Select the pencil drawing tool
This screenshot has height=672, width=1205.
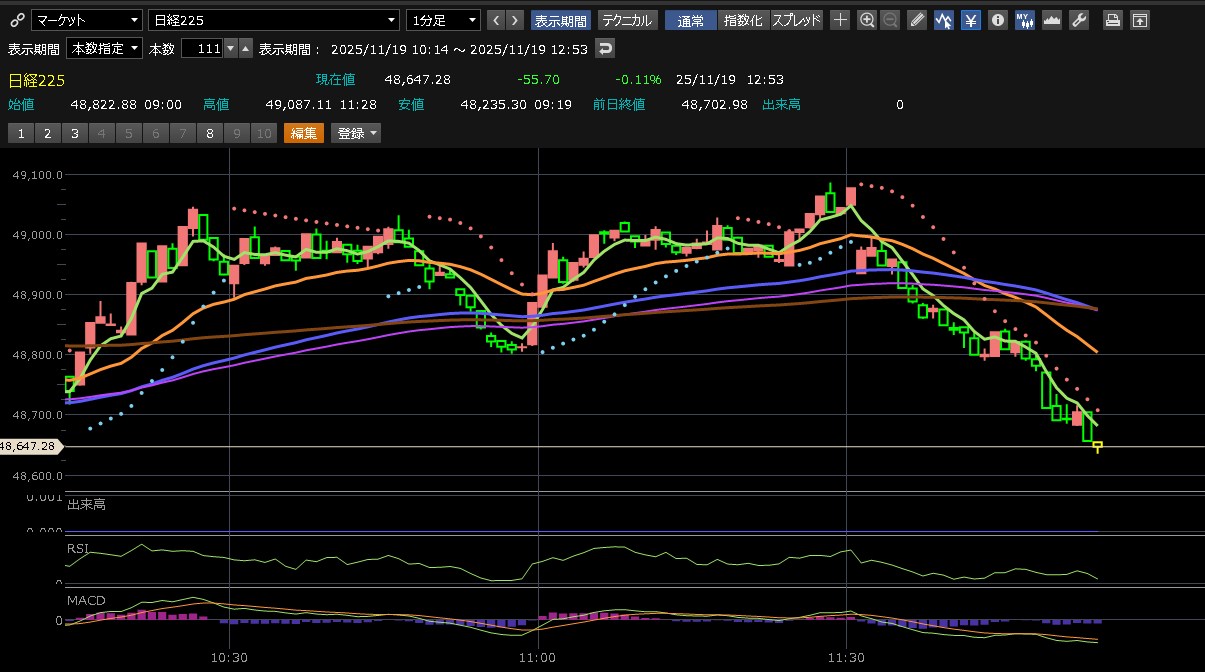[x=917, y=20]
